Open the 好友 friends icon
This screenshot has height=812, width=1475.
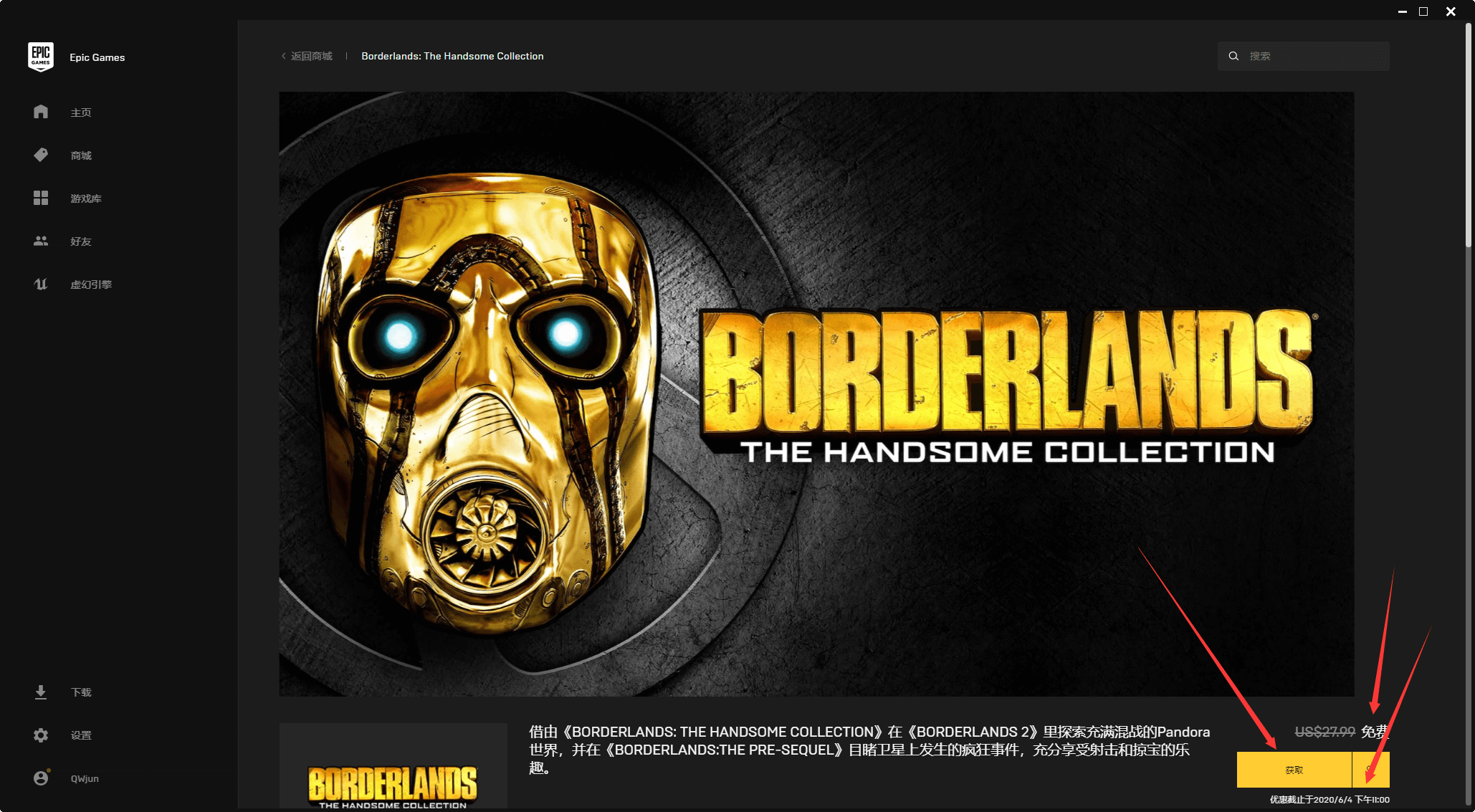click(41, 241)
